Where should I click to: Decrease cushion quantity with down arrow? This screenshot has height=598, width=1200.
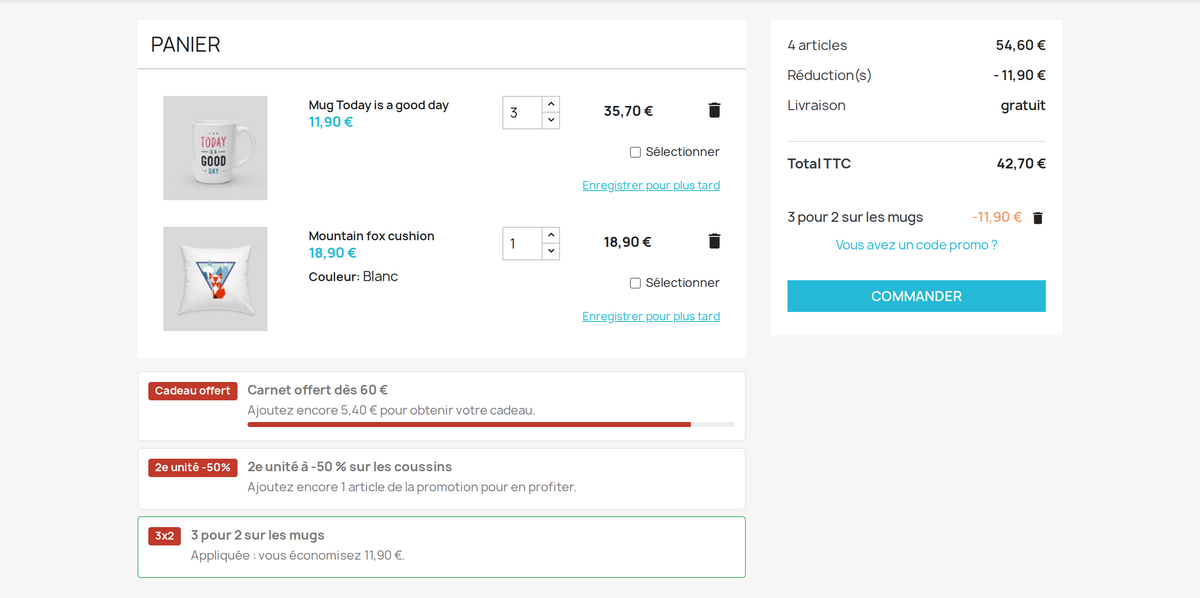point(551,251)
